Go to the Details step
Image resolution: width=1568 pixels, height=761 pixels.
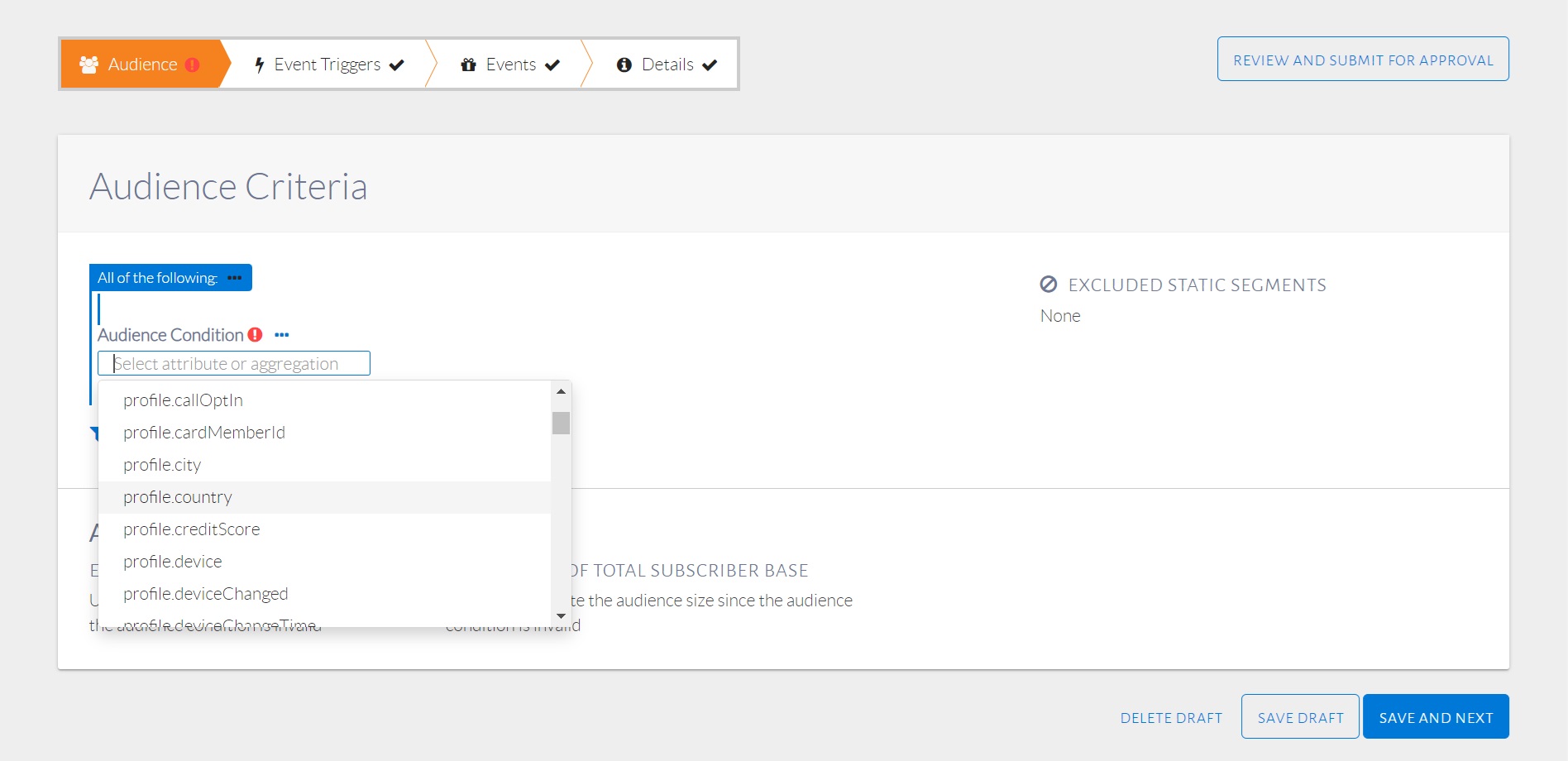[x=667, y=65]
